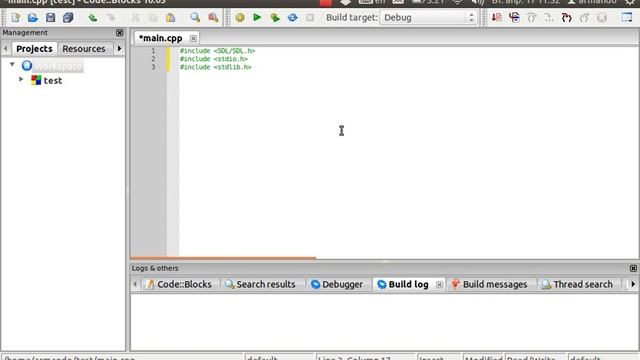
Task: Click the Build and run icon
Action: click(275, 18)
